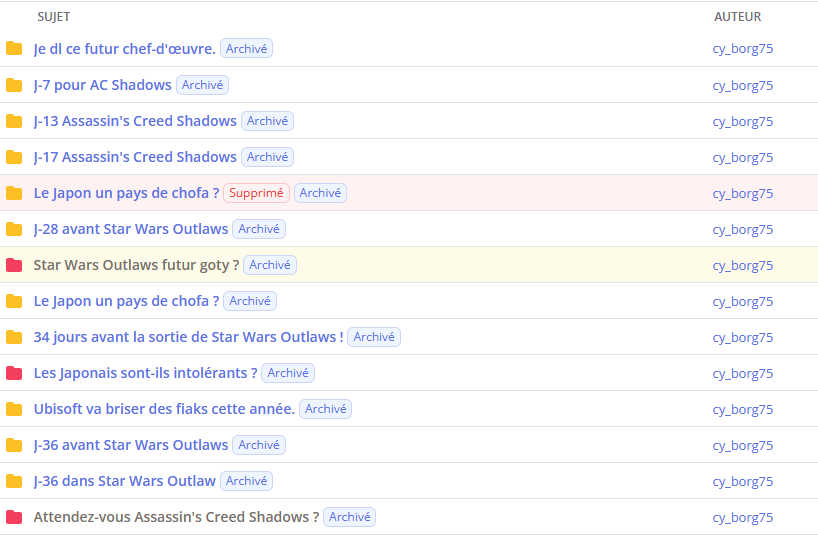
Task: Click the red folder icon beside "Attendez-vous Assassin's Creed Shadows ?"
Action: tap(14, 517)
